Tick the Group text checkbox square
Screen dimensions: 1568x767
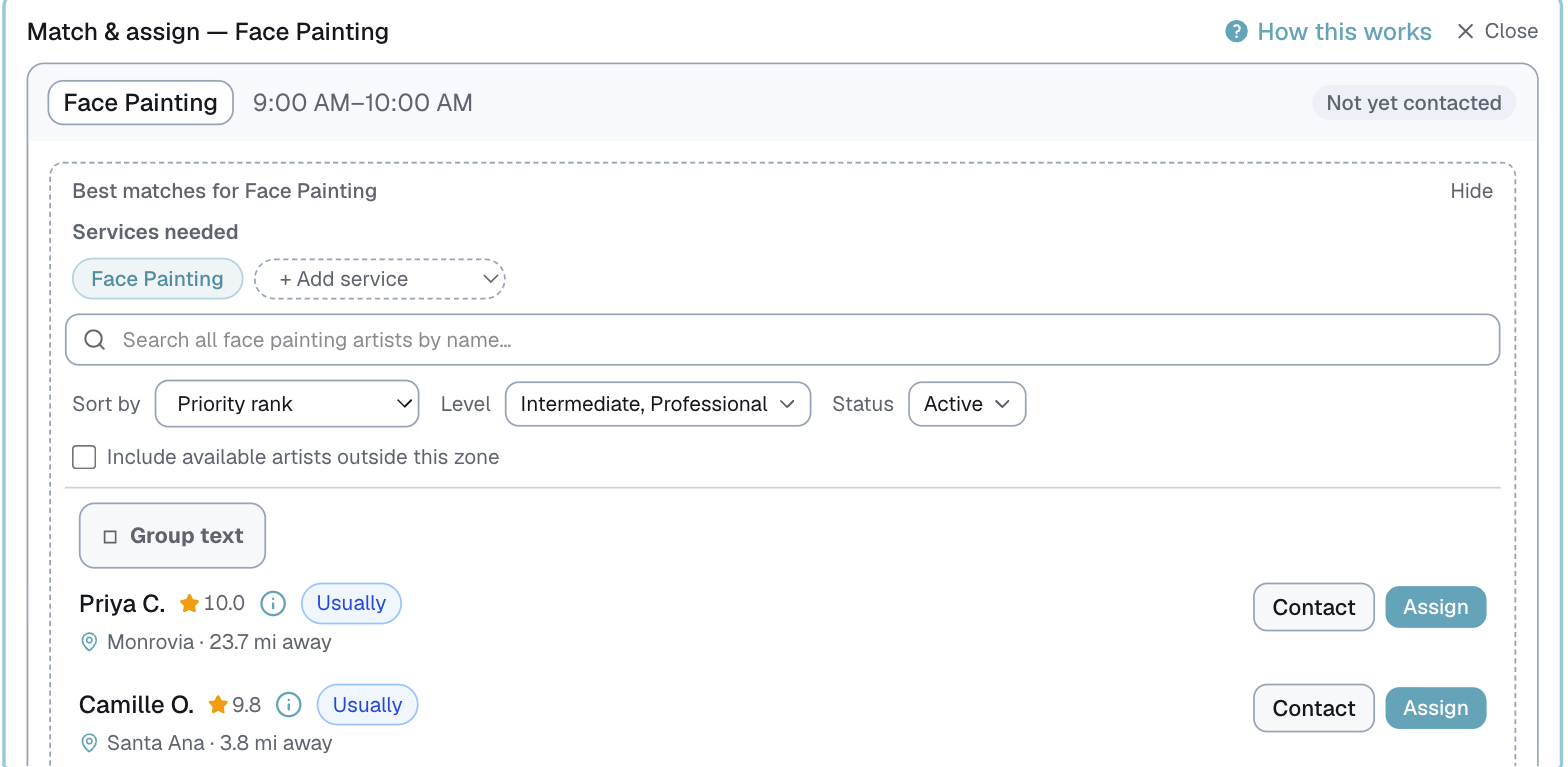(x=110, y=537)
